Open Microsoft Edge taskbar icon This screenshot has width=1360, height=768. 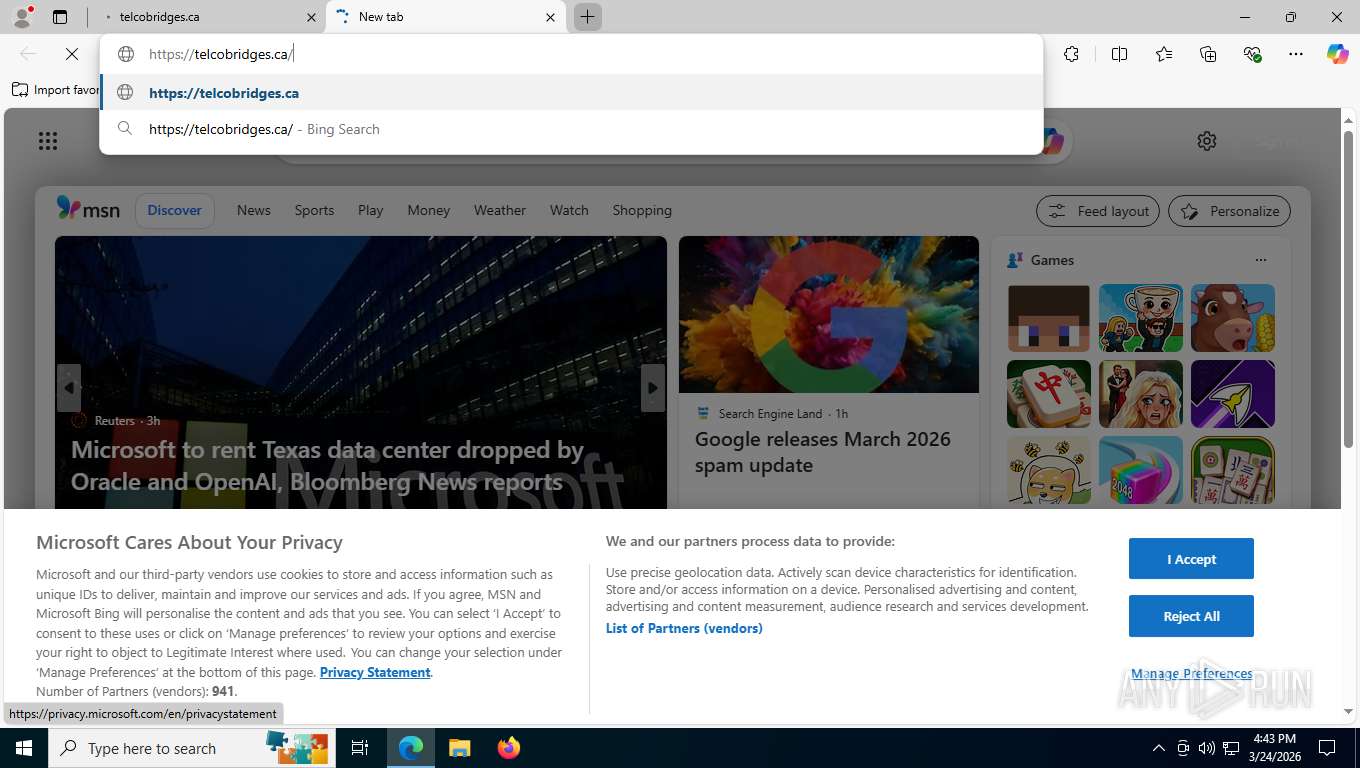[411, 748]
